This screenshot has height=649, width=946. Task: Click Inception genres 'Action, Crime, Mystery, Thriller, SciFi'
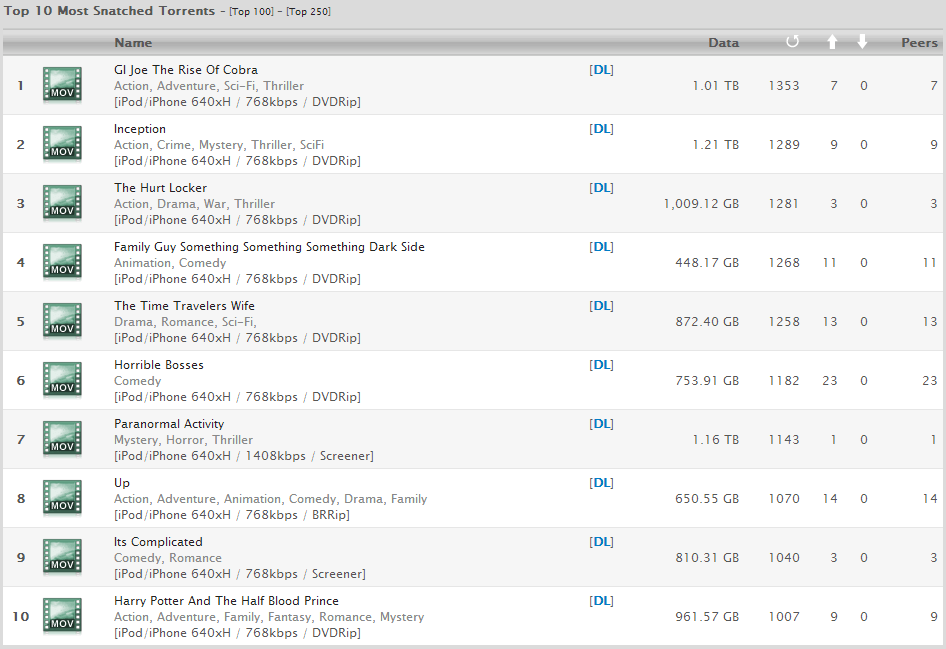[x=219, y=145]
